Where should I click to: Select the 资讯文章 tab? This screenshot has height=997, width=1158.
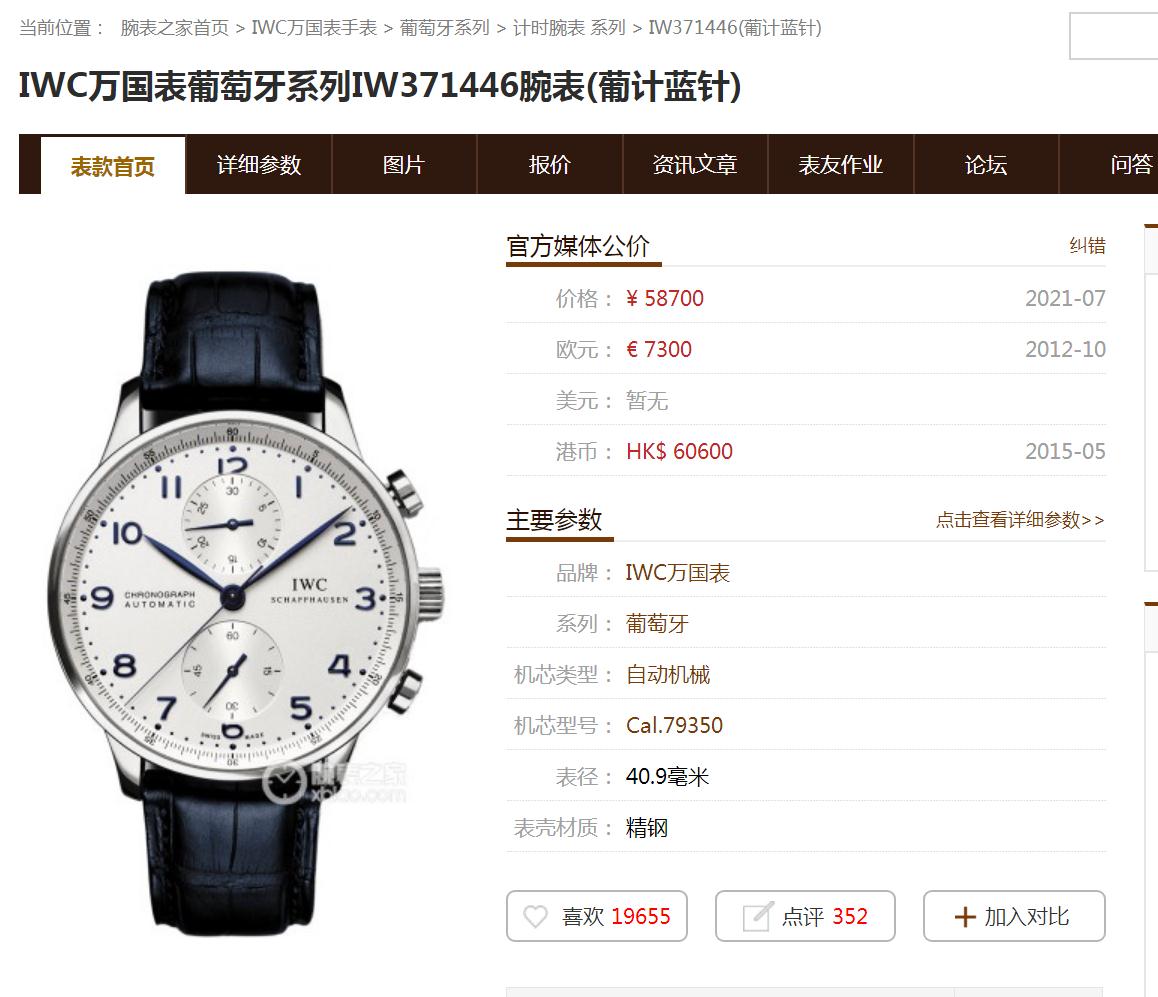695,164
